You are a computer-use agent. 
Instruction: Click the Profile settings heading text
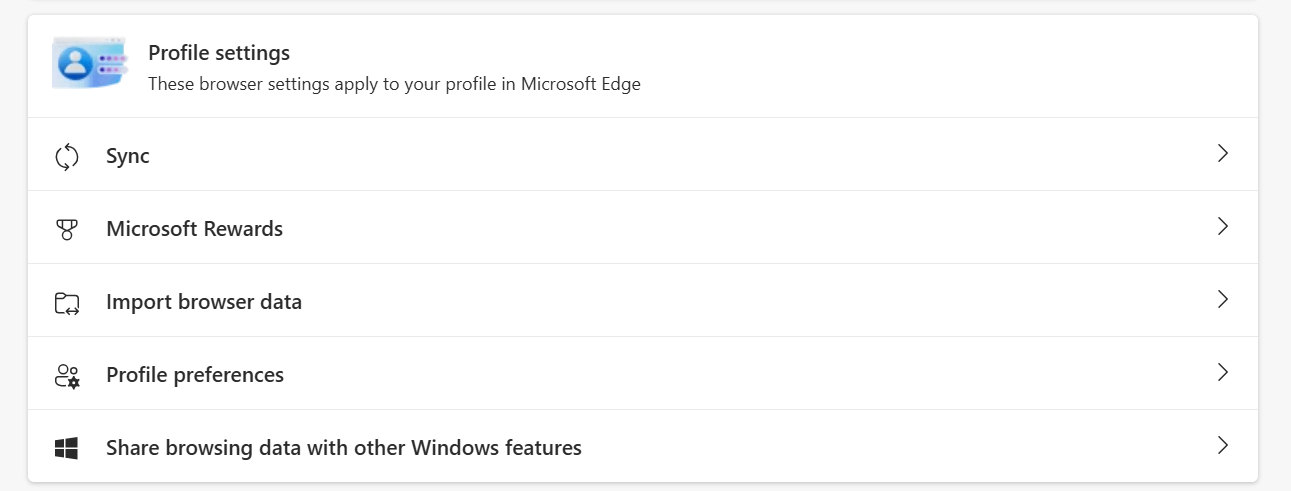(x=219, y=53)
